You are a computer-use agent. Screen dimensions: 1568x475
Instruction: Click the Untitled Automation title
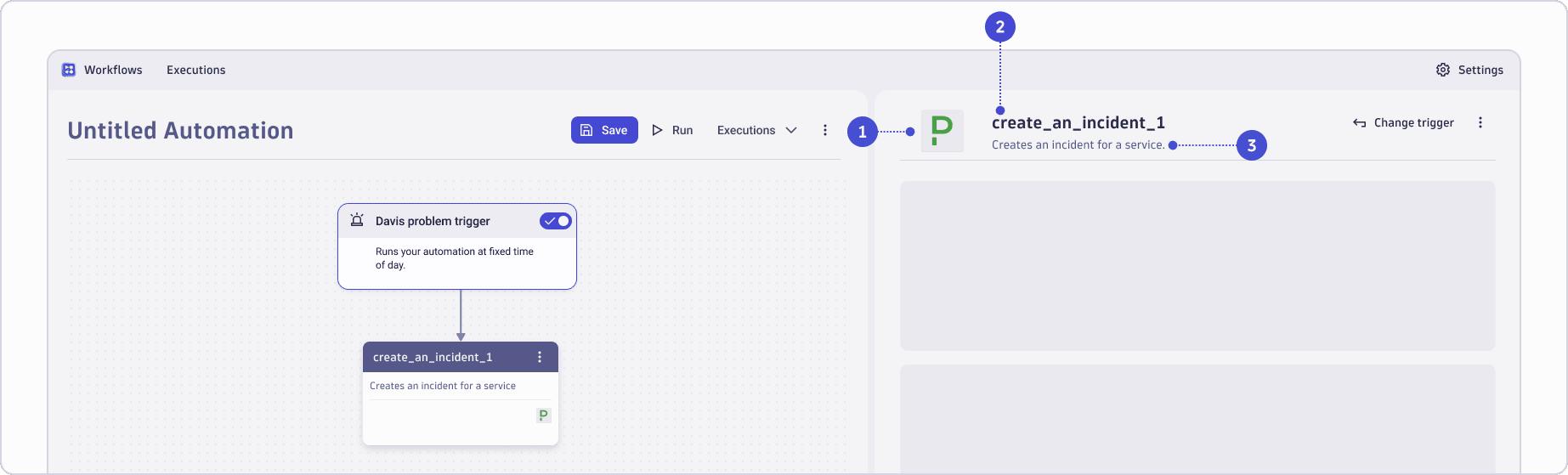180,130
